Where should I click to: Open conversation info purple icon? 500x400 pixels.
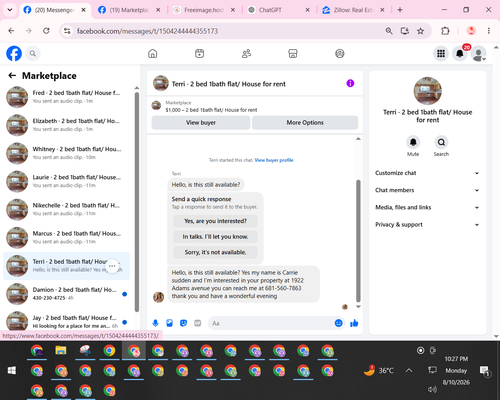(x=350, y=83)
